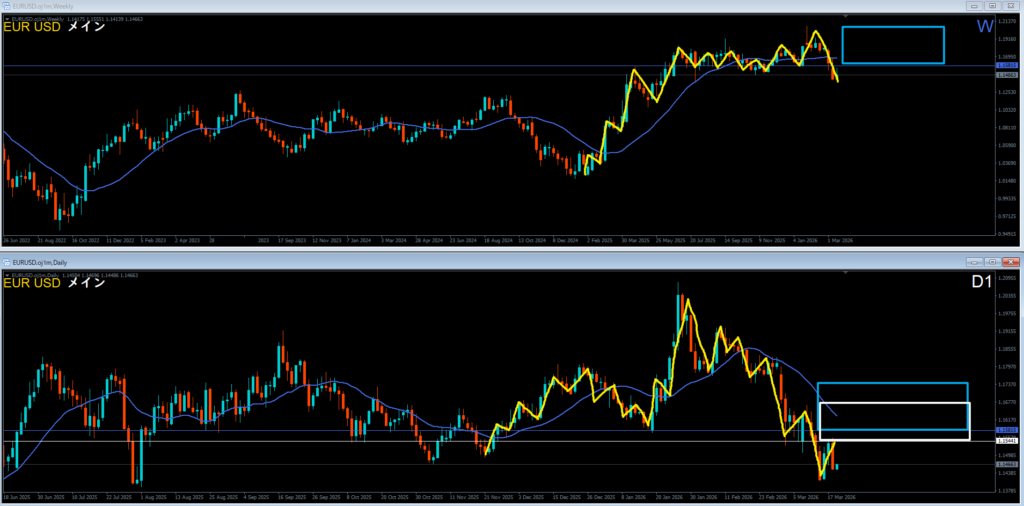Maximize the EURUSD Weekly chart window

click(x=992, y=6)
